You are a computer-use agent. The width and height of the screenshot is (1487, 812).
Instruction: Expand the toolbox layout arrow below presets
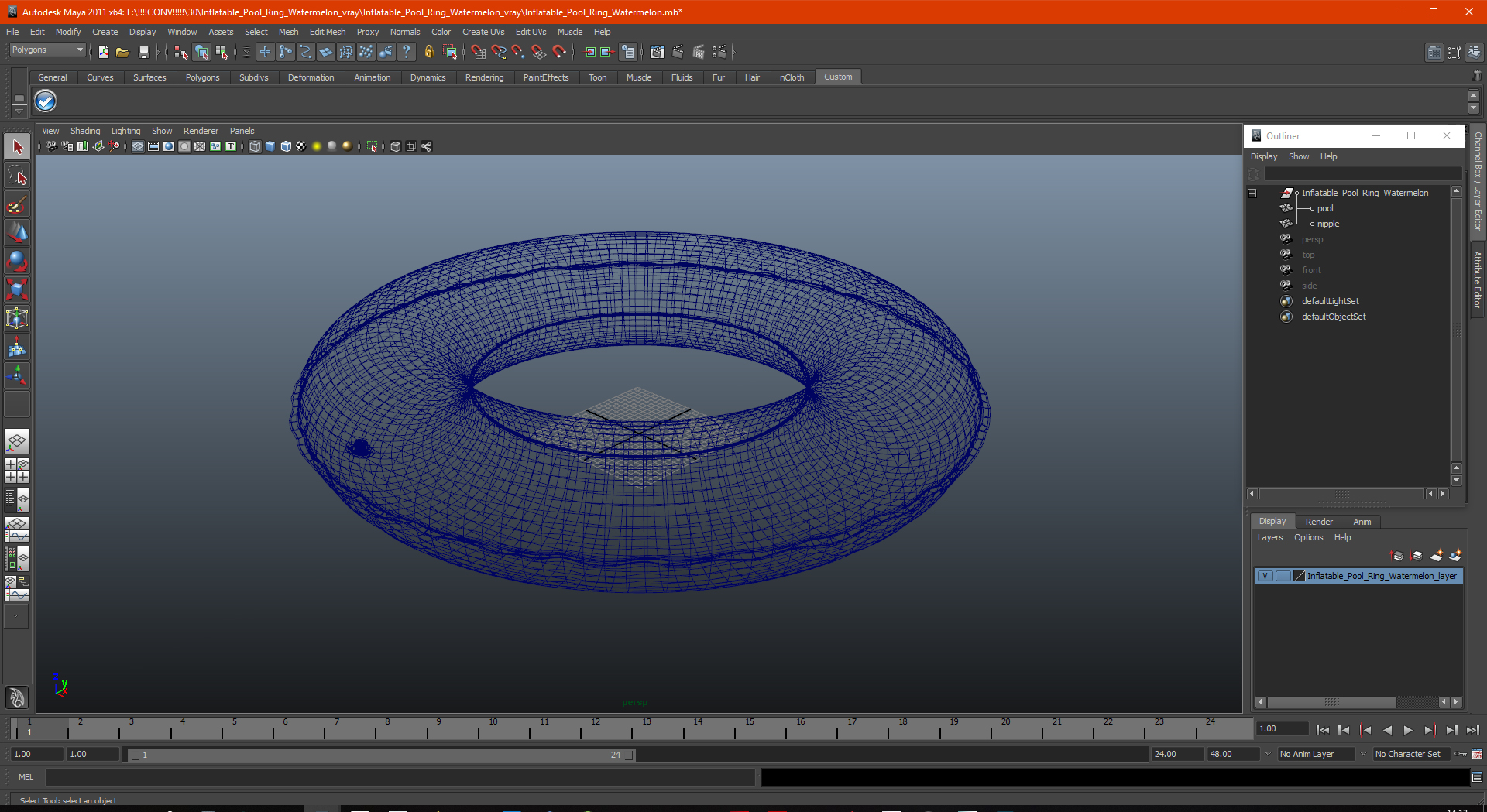coord(15,615)
